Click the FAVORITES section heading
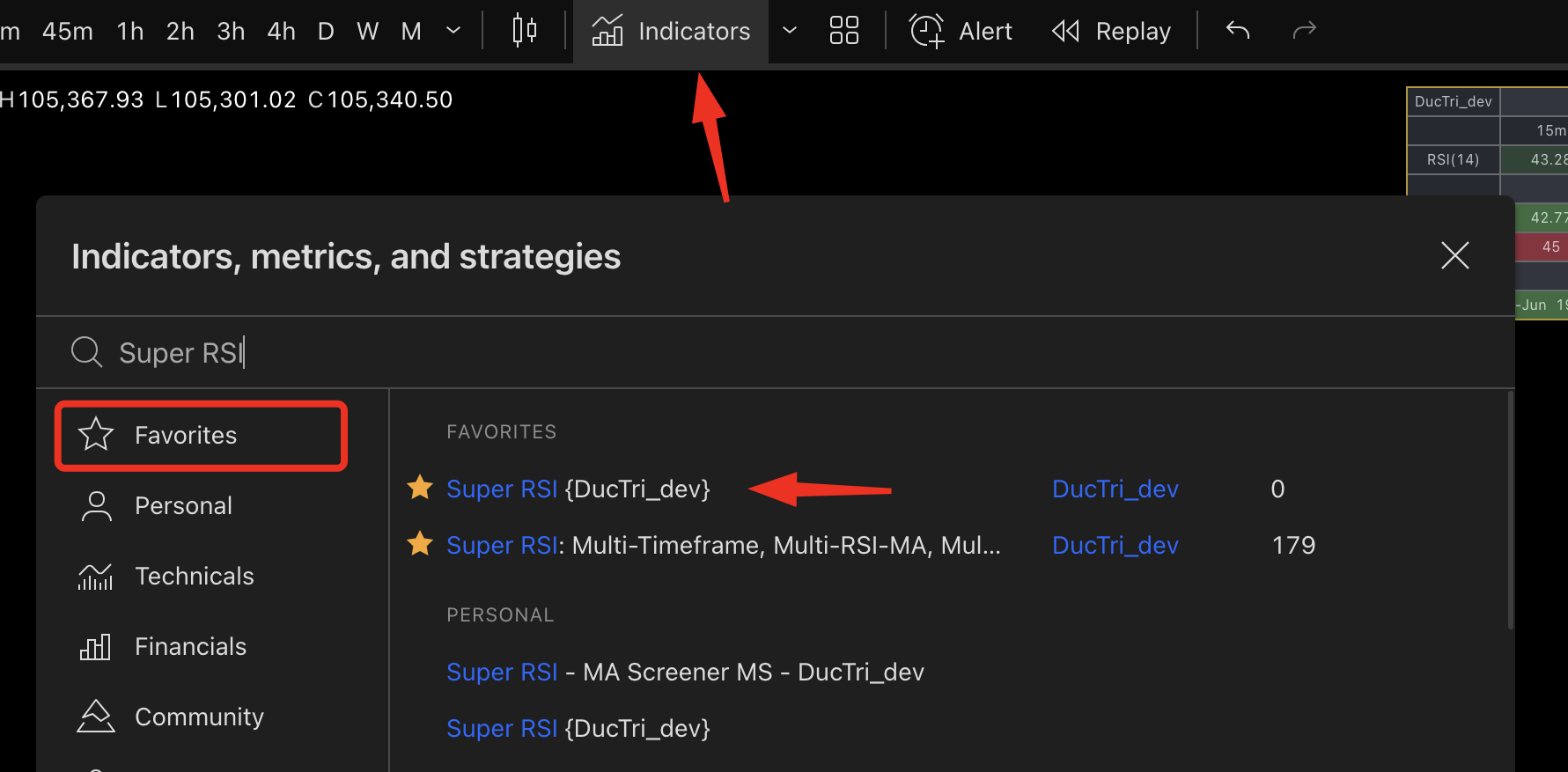 tap(501, 431)
